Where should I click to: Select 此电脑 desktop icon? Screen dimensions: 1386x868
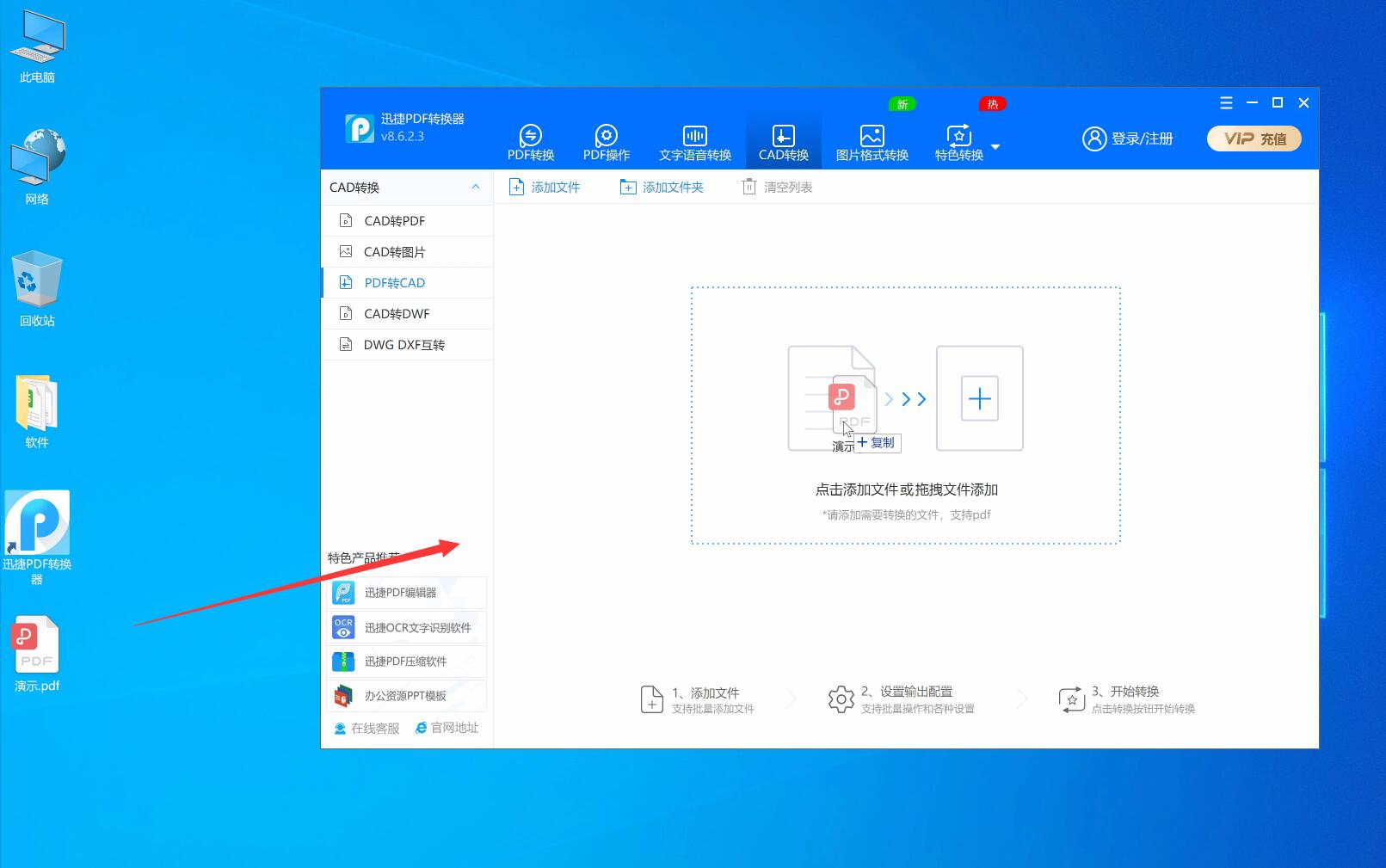pyautogui.click(x=37, y=48)
